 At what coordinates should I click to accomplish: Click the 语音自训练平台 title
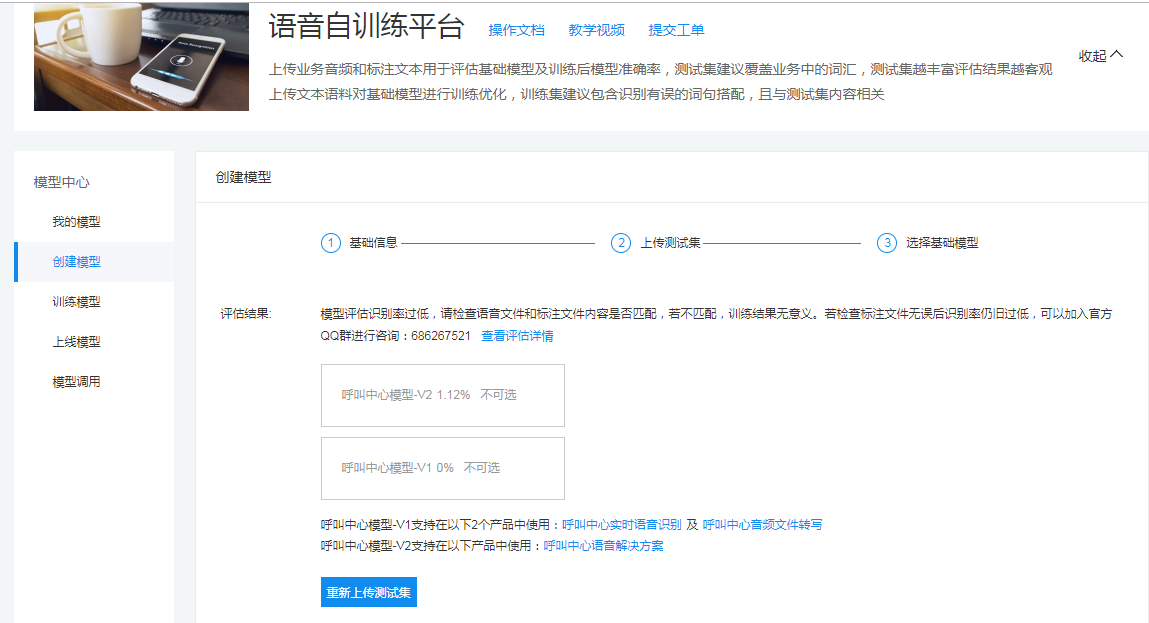tap(366, 26)
